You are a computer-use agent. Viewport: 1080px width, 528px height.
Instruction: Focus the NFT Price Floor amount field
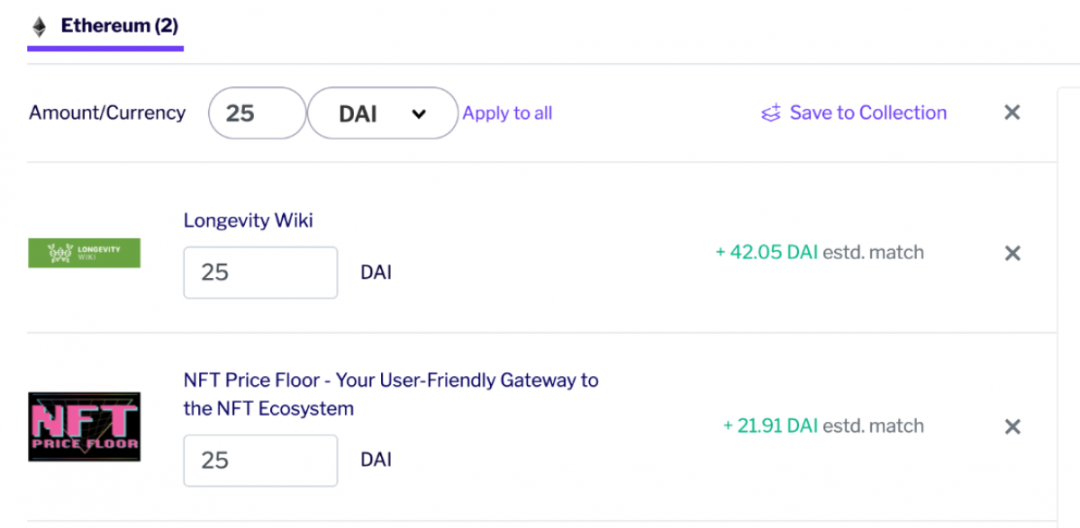pos(260,460)
